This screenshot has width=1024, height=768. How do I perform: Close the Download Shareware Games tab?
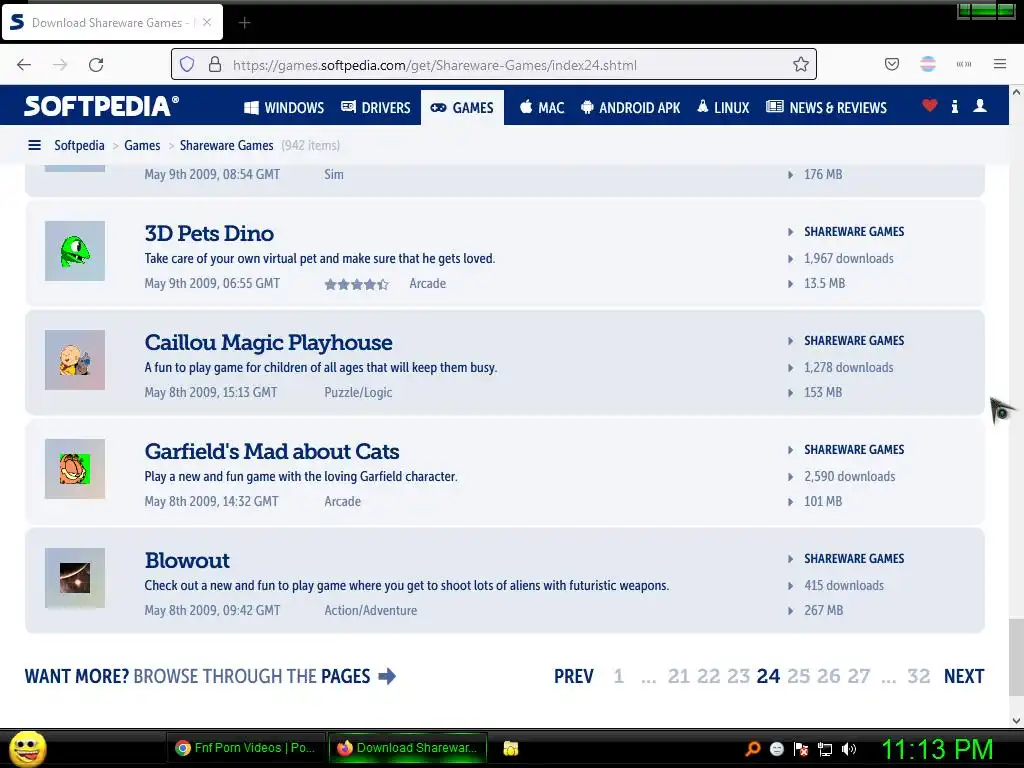tap(206, 22)
